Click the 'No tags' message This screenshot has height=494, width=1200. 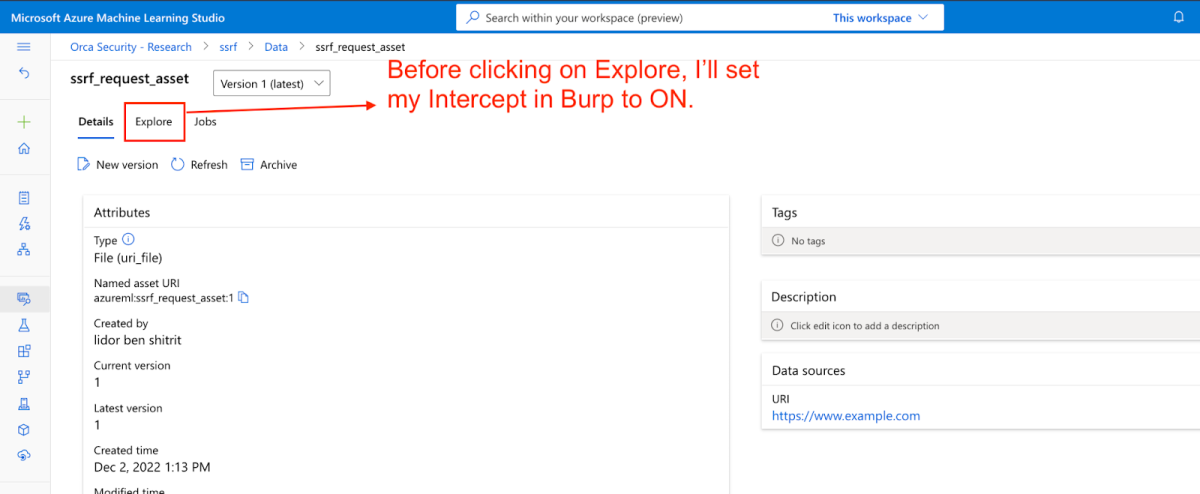click(808, 241)
